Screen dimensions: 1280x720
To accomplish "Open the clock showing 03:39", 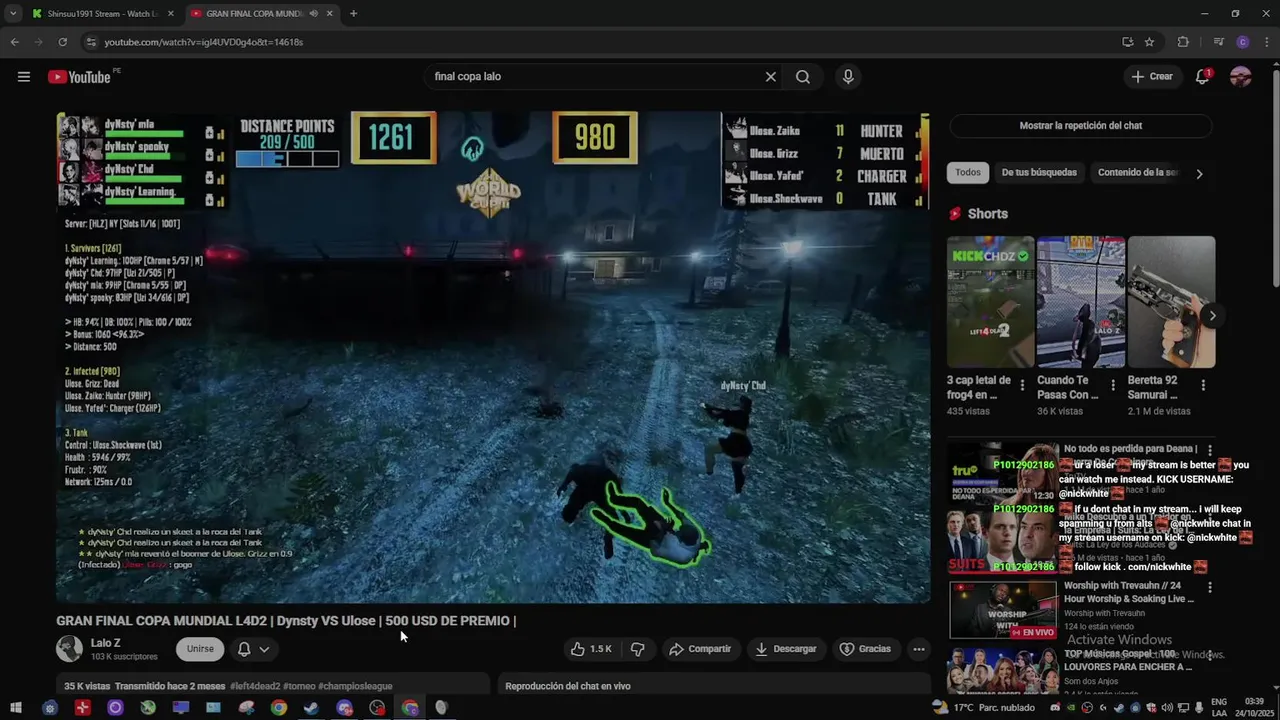I will point(1255,708).
